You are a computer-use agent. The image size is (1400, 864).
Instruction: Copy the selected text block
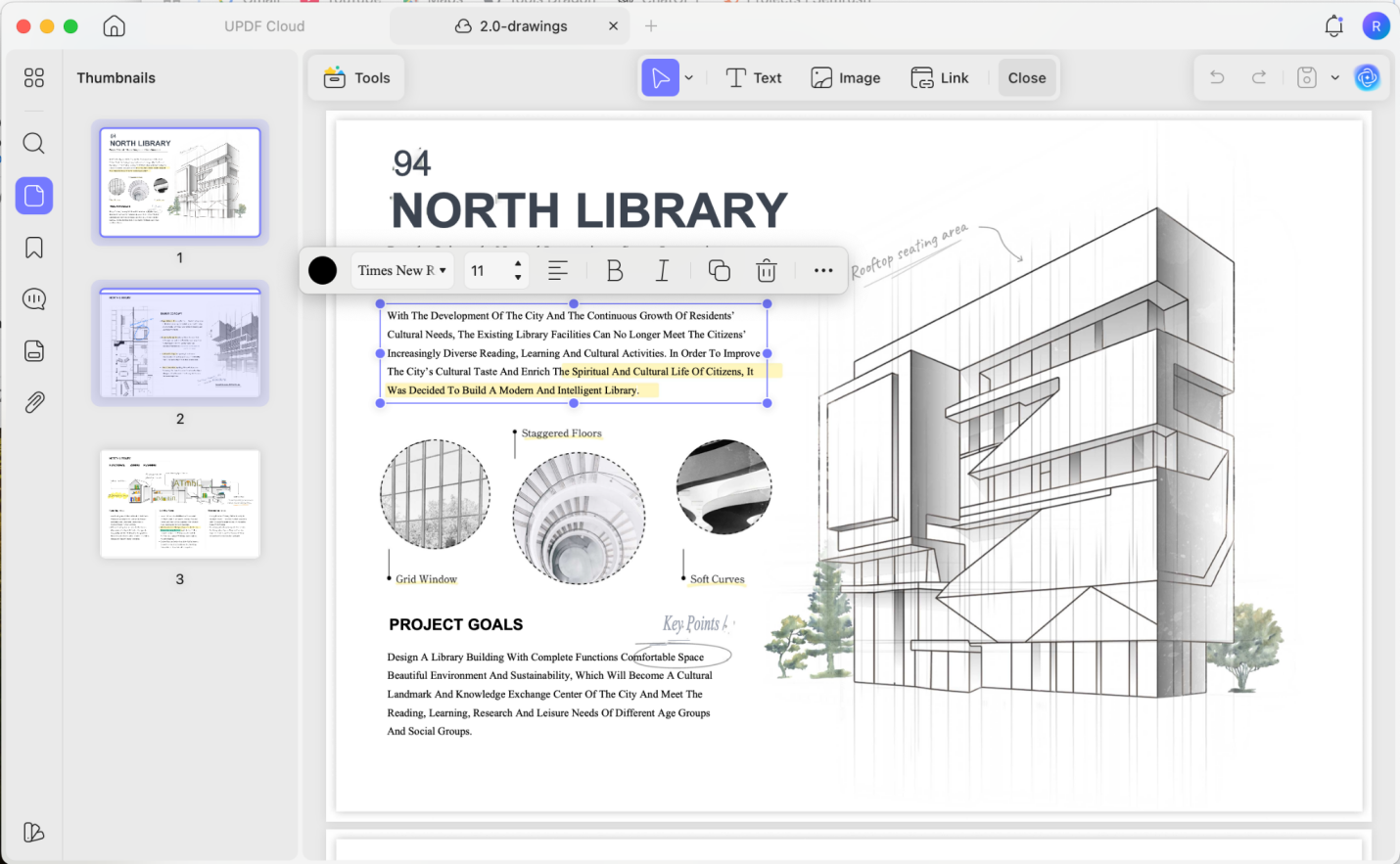click(719, 271)
